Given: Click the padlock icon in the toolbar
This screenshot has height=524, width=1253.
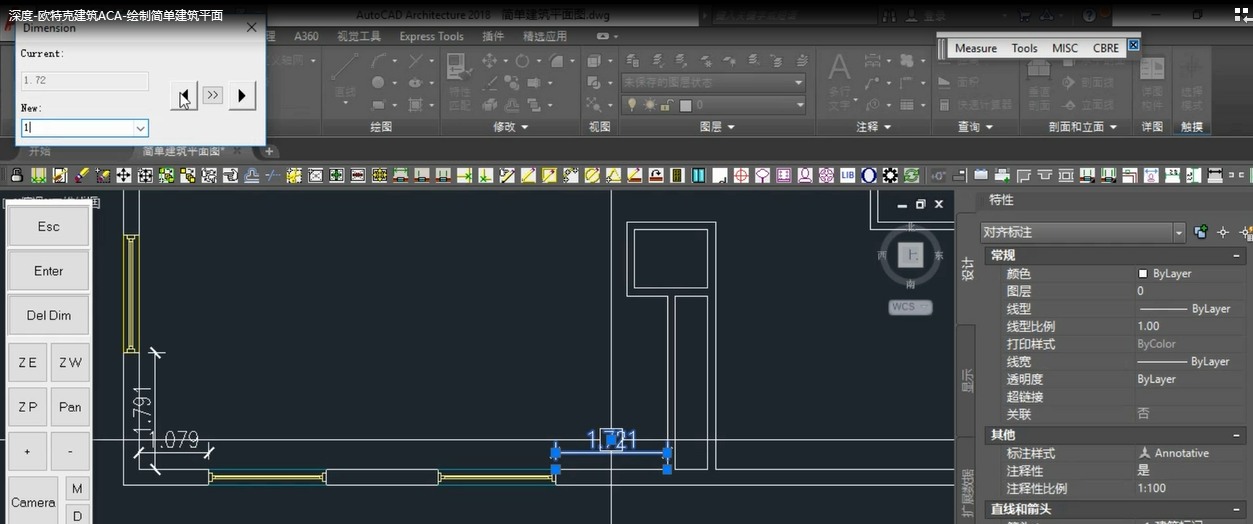Looking at the screenshot, I should (17, 175).
